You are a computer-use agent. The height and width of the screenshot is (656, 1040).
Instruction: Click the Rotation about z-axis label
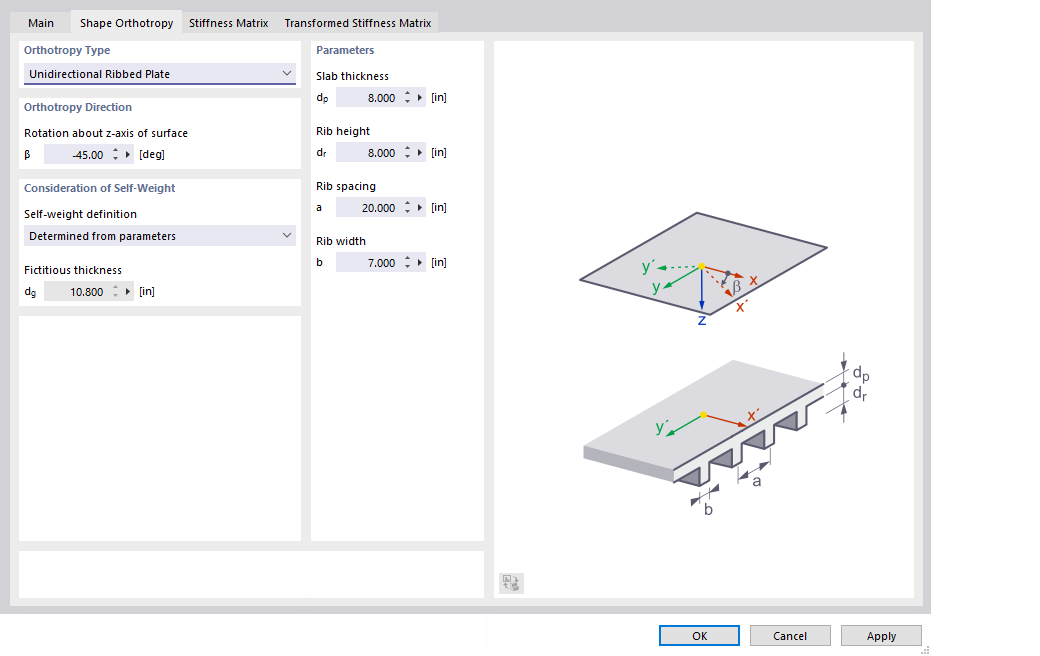106,133
